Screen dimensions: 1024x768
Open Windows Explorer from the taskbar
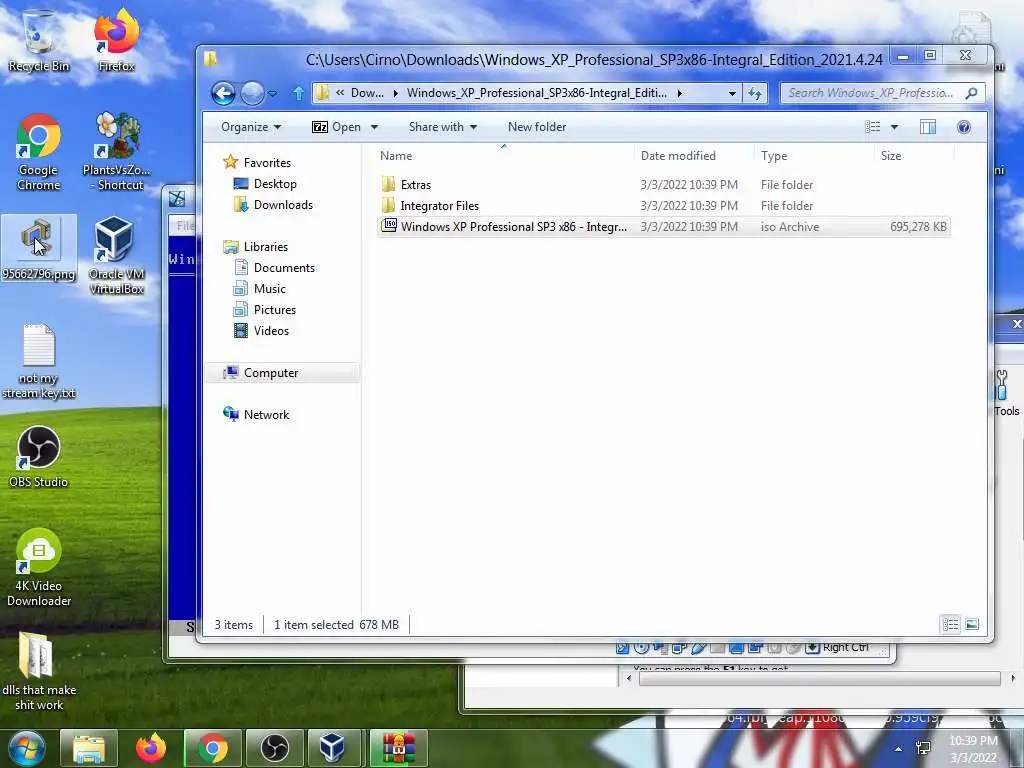[x=89, y=748]
